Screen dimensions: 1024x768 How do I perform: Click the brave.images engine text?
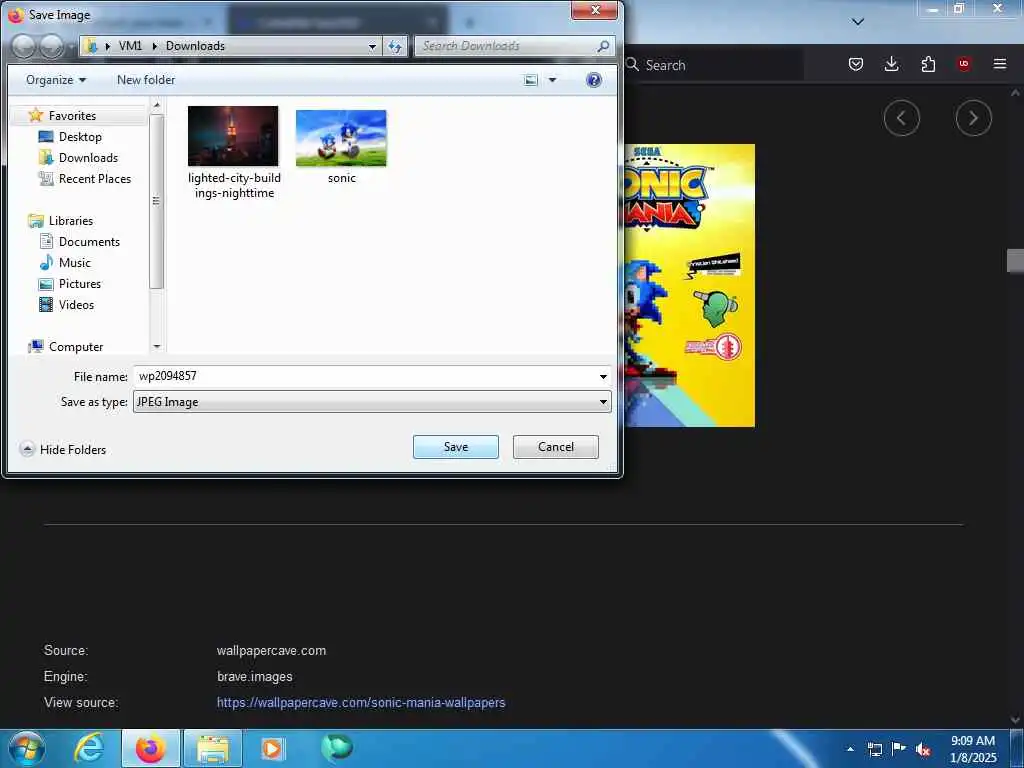tap(255, 677)
